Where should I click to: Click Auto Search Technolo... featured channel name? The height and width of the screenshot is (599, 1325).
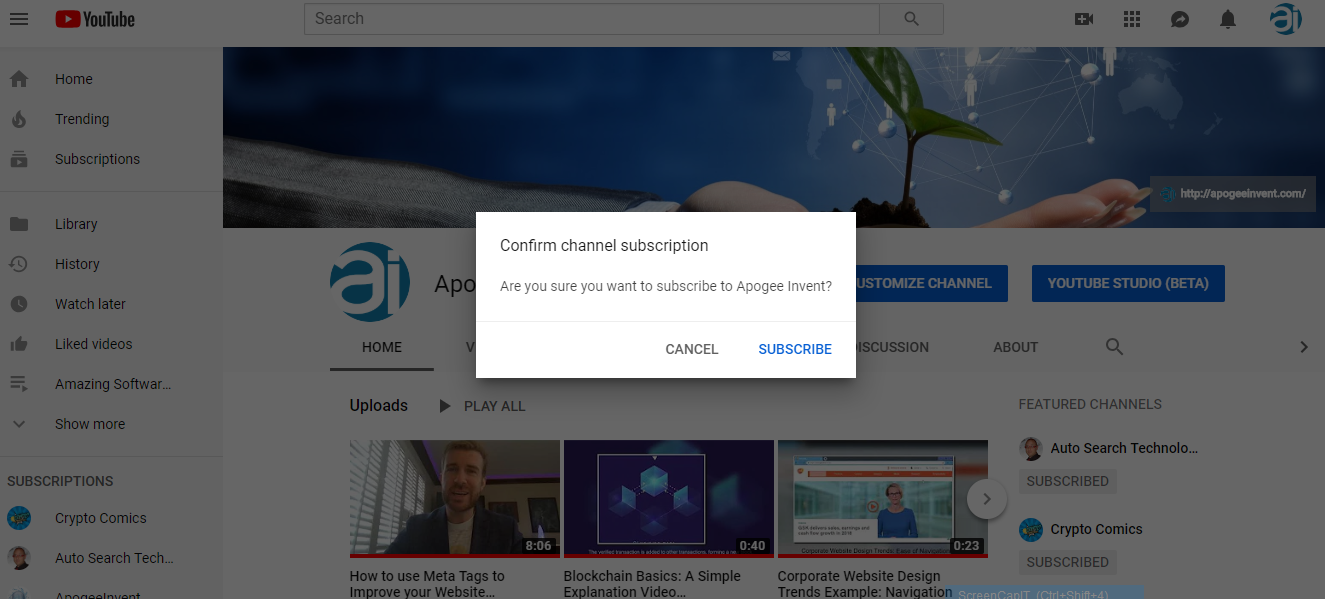(1124, 448)
